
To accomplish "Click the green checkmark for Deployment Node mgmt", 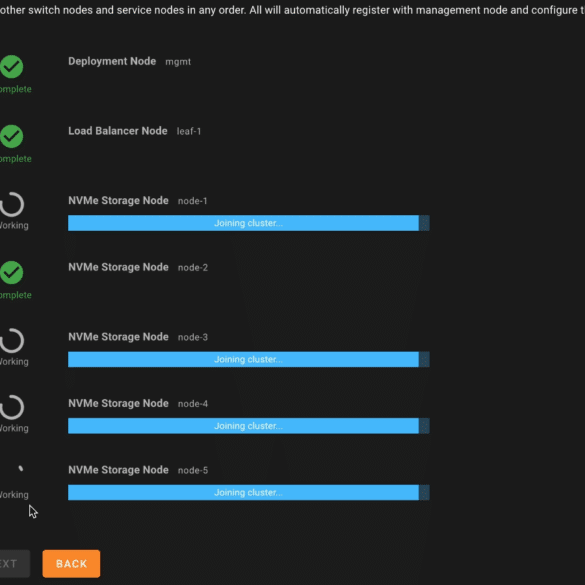I will [x=12, y=67].
